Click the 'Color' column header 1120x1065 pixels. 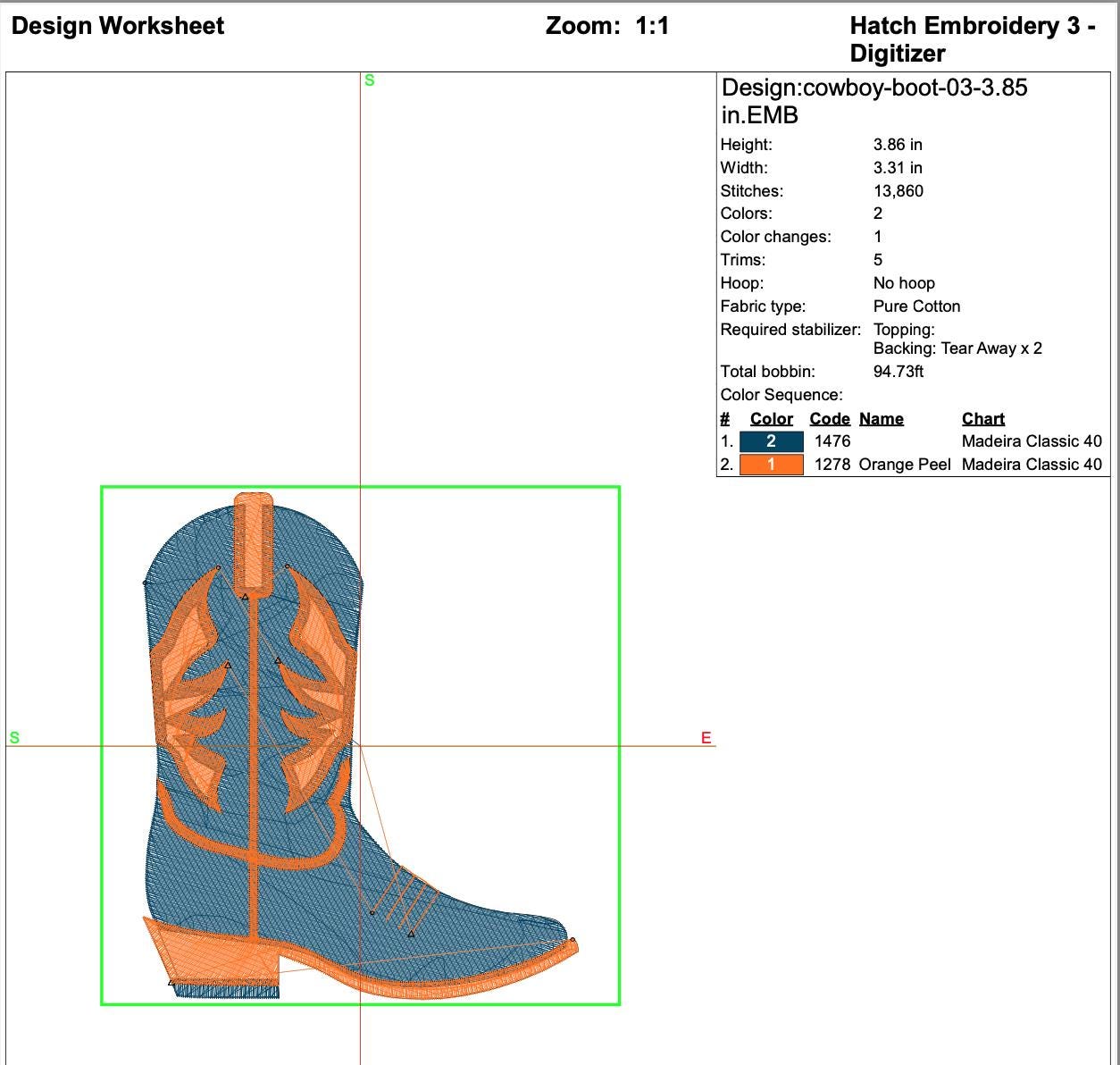point(772,419)
